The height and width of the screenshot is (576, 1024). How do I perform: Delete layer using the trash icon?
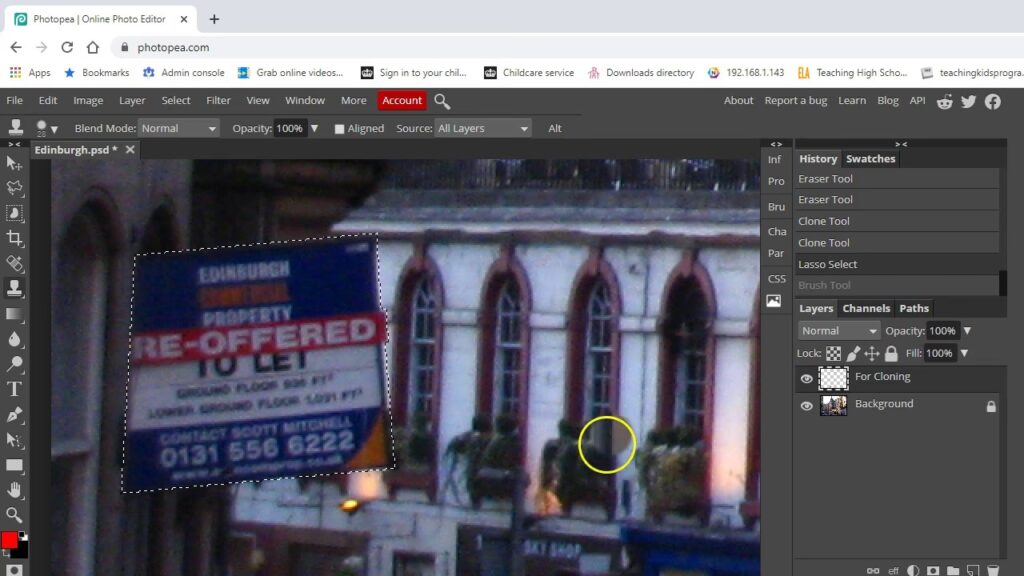tap(993, 570)
